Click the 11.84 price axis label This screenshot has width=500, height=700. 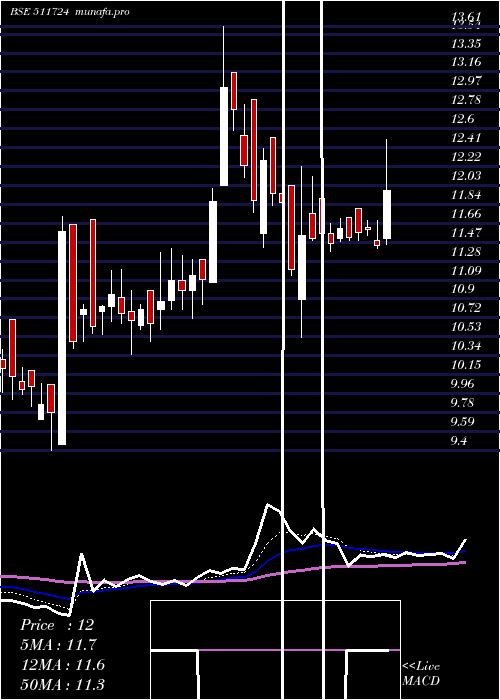(x=467, y=195)
